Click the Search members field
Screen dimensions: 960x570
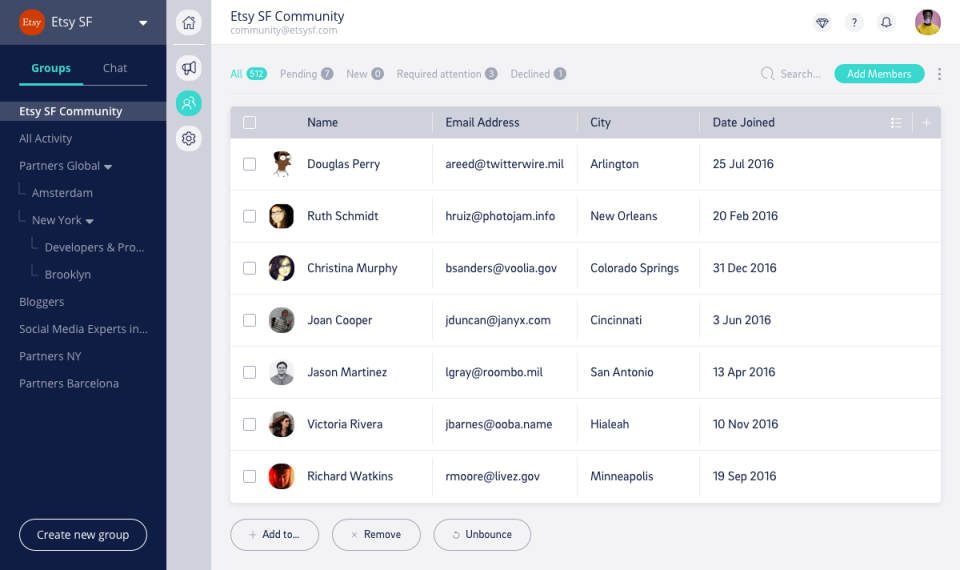pos(791,73)
